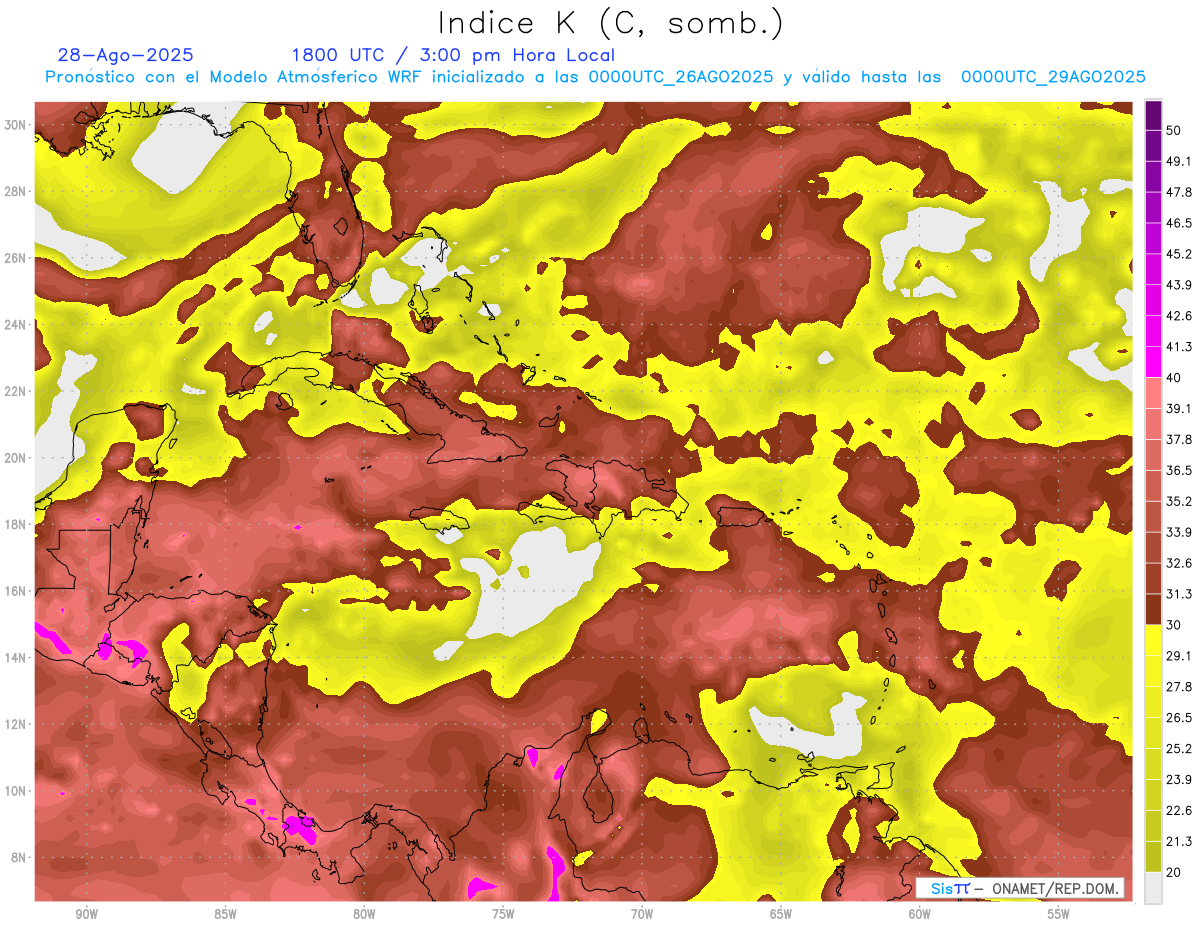Click the colorbar value 23.9
Screen dimensions: 1200x927
tap(1179, 780)
